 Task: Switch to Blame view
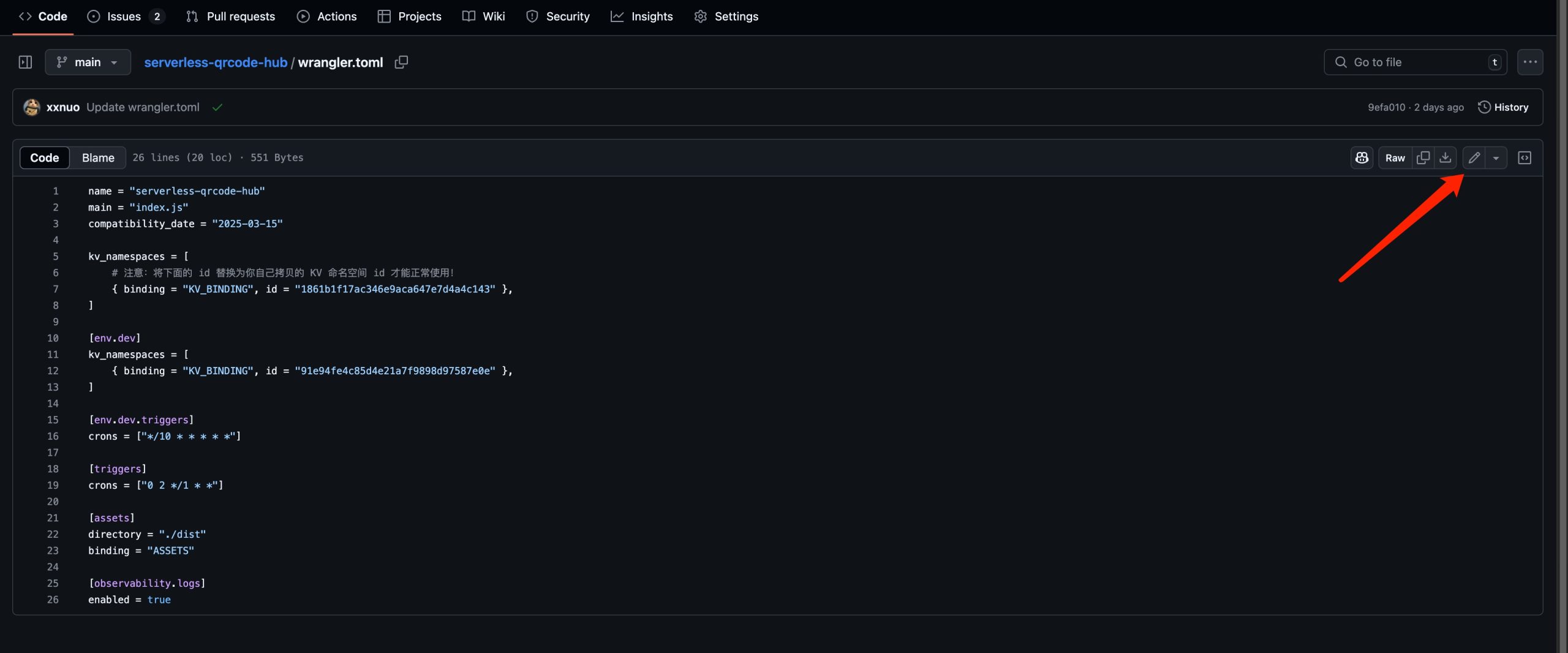[98, 158]
